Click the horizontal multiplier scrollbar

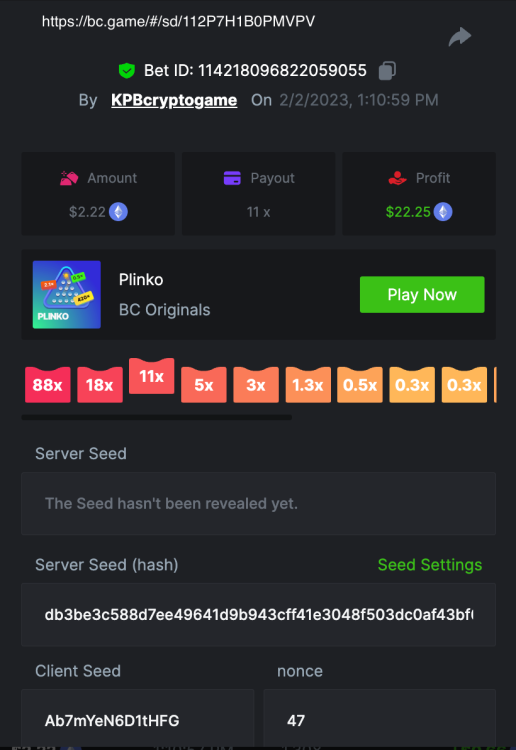(x=156, y=418)
